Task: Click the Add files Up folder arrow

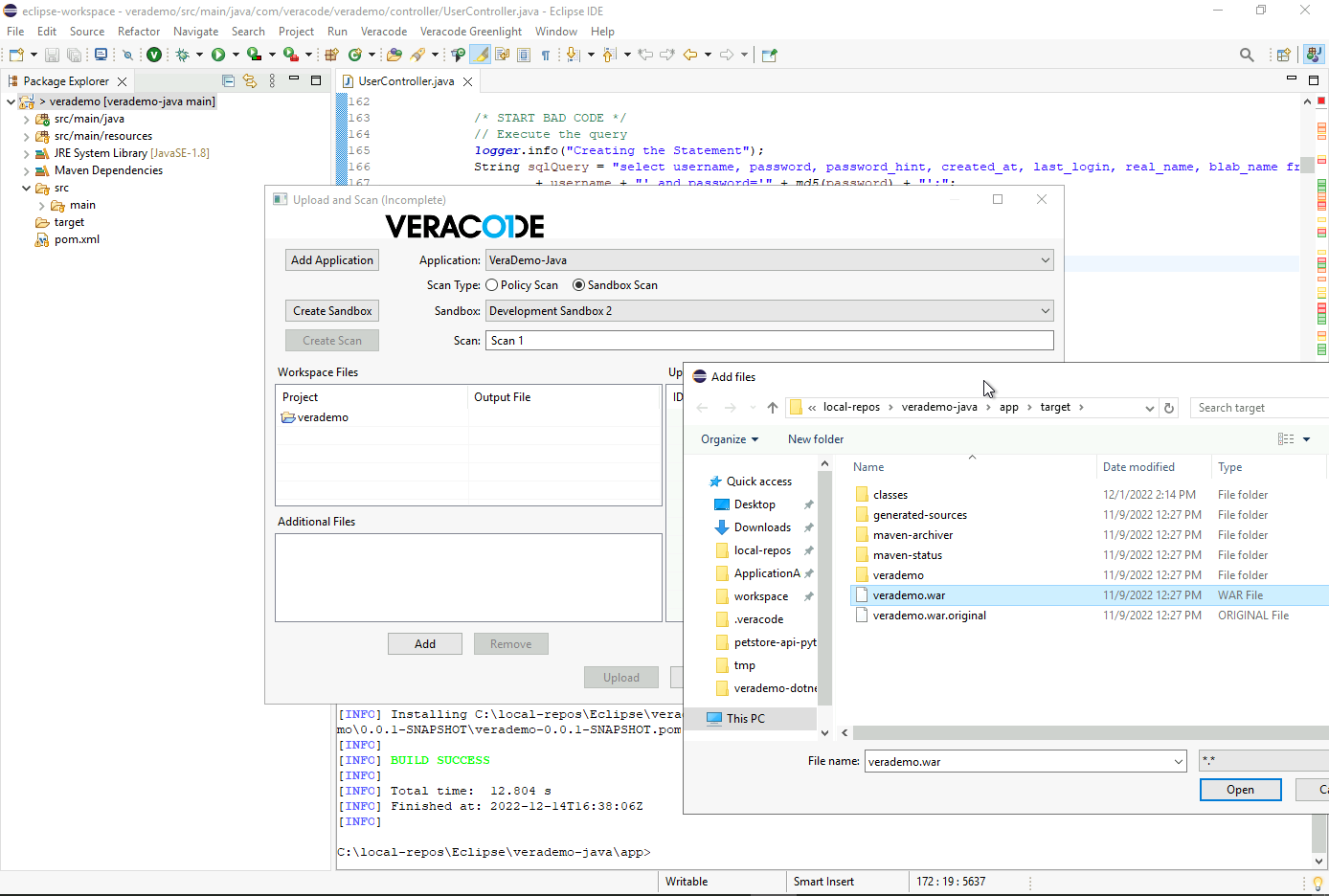Action: (772, 408)
